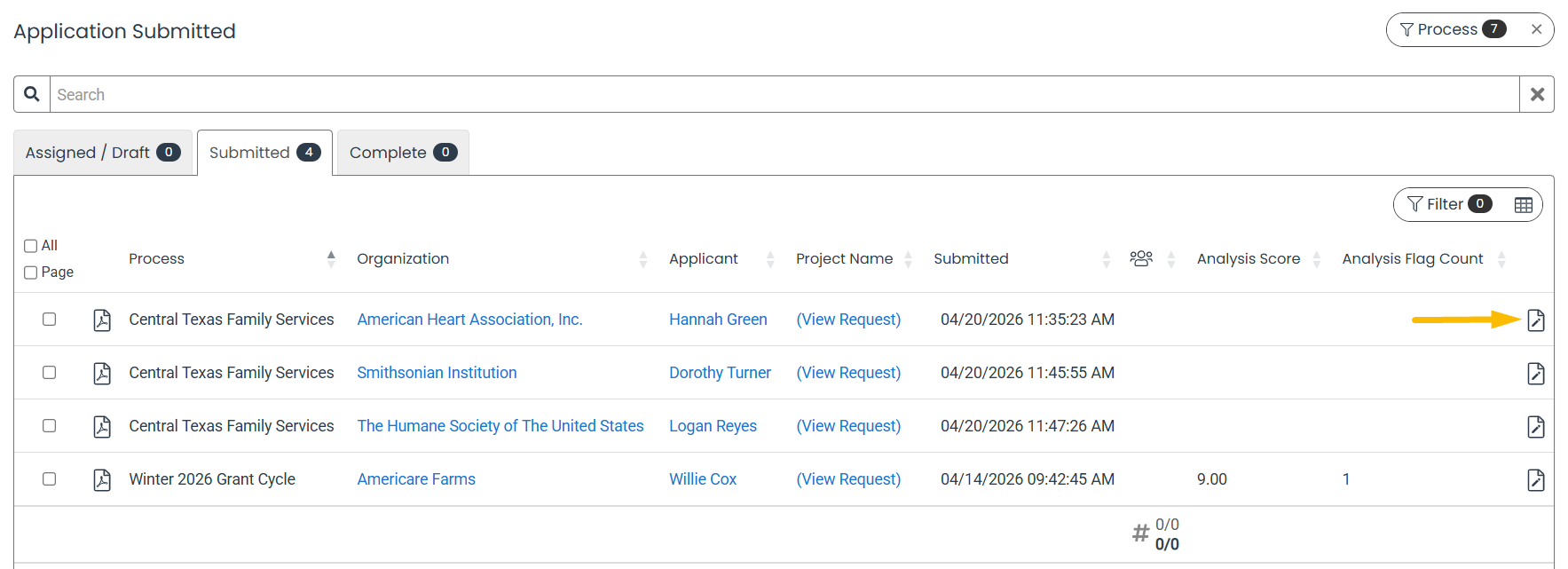
Task: Click the magnifying glass search icon
Action: 32,94
